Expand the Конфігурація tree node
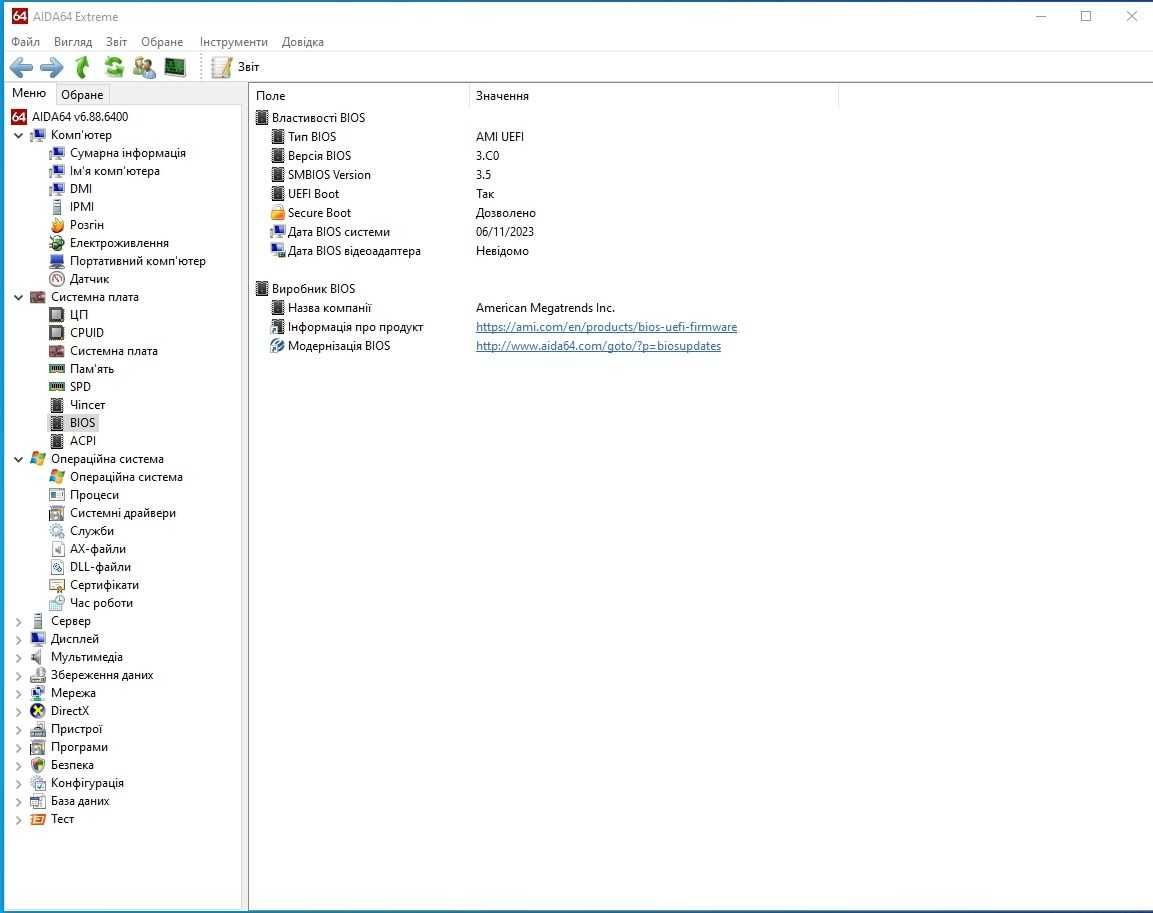 click(18, 784)
